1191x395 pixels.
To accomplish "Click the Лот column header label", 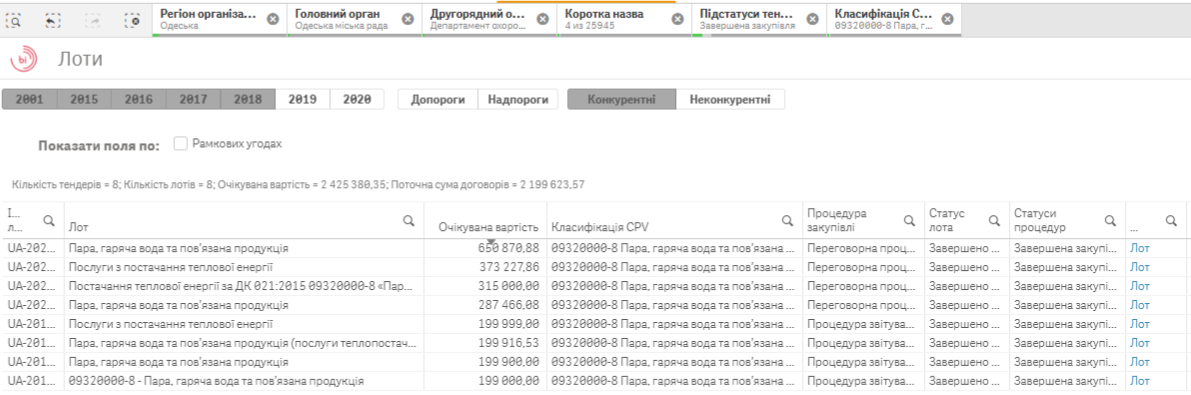I will pyautogui.click(x=77, y=226).
